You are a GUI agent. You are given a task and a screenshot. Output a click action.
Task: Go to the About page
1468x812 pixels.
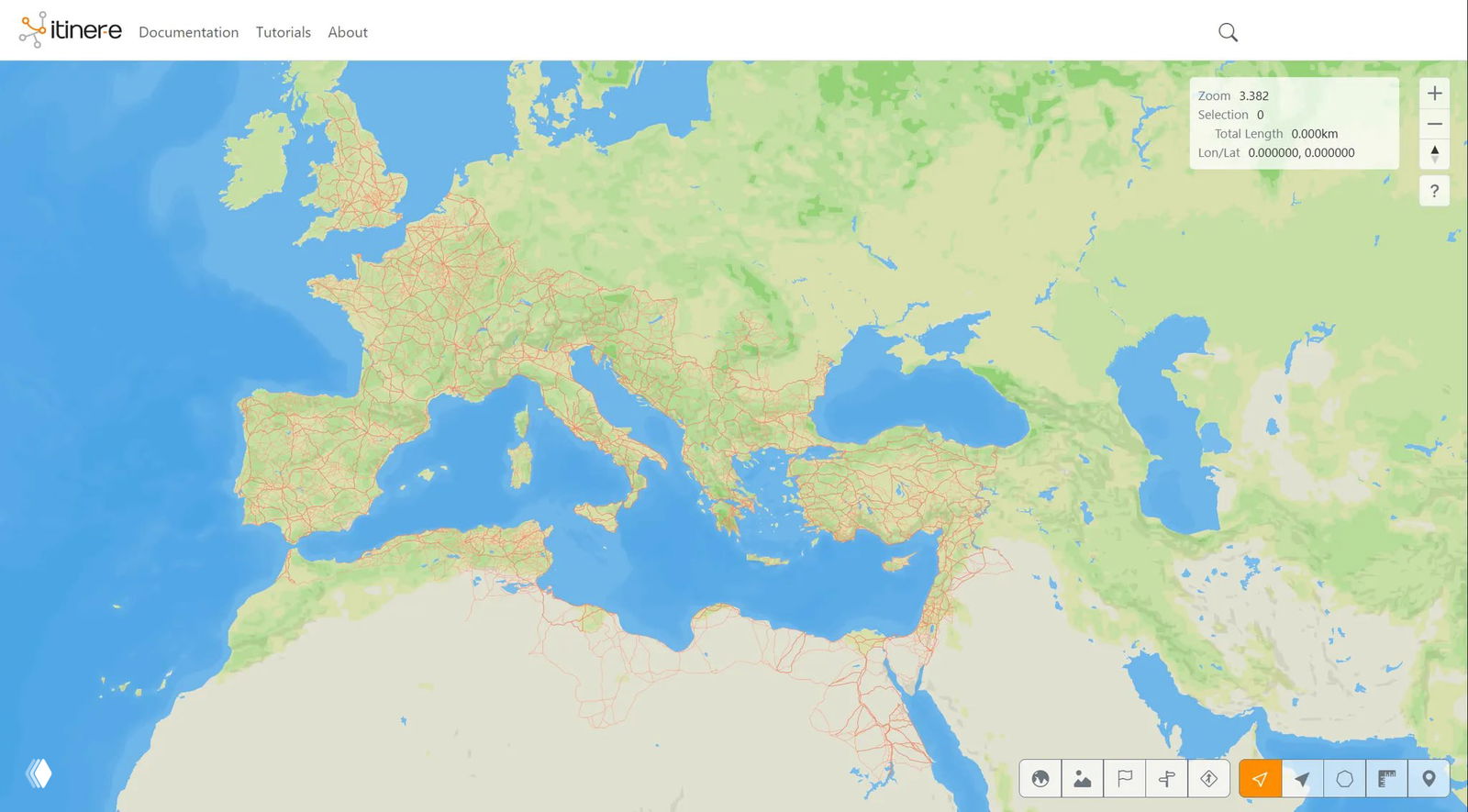348,32
